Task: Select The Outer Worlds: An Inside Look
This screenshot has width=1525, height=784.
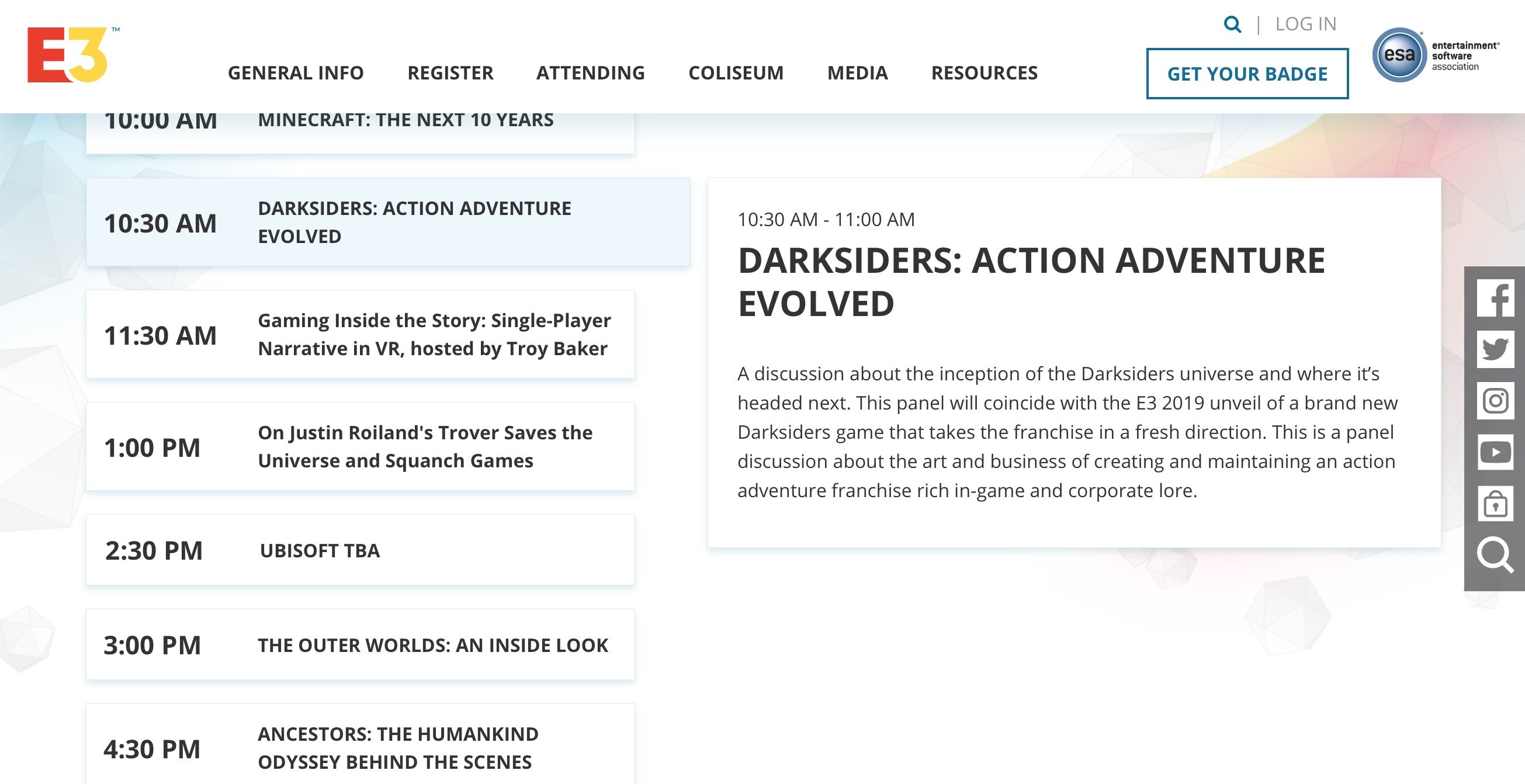Action: tap(361, 645)
